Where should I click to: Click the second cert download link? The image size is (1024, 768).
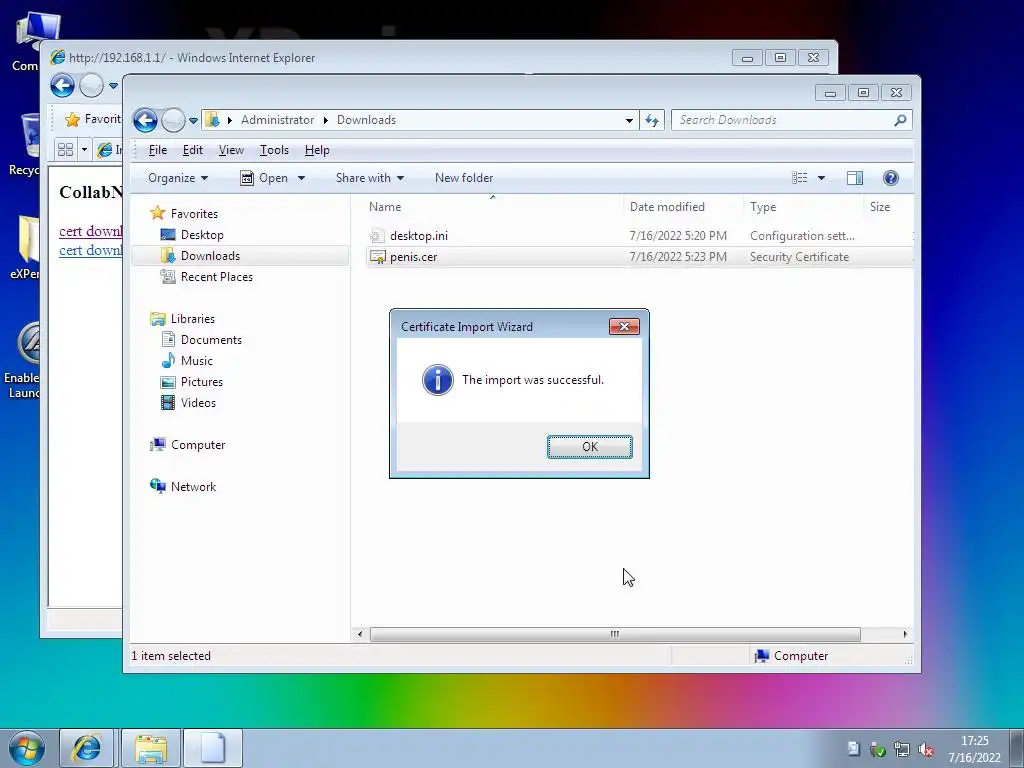(91, 250)
